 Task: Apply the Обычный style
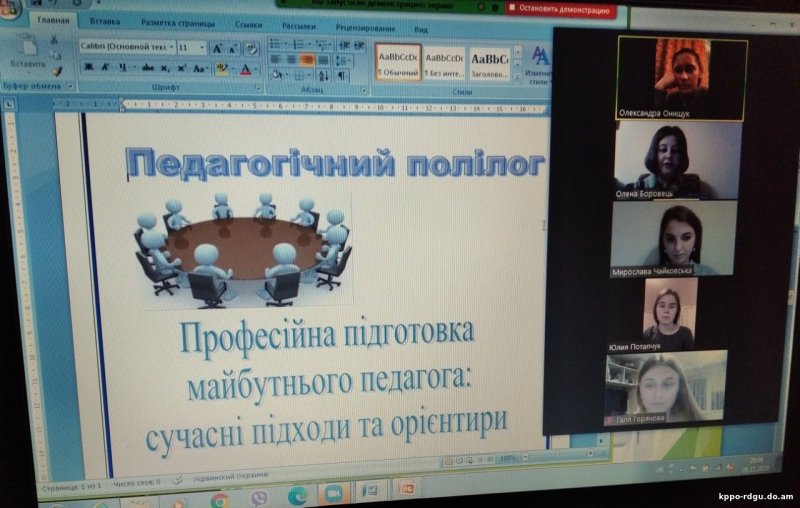click(398, 63)
